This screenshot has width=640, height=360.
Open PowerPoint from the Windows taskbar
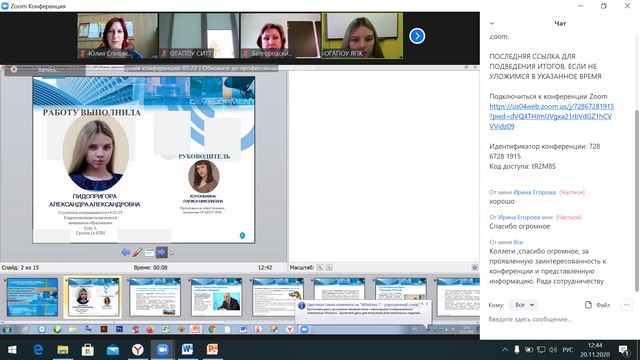point(212,349)
